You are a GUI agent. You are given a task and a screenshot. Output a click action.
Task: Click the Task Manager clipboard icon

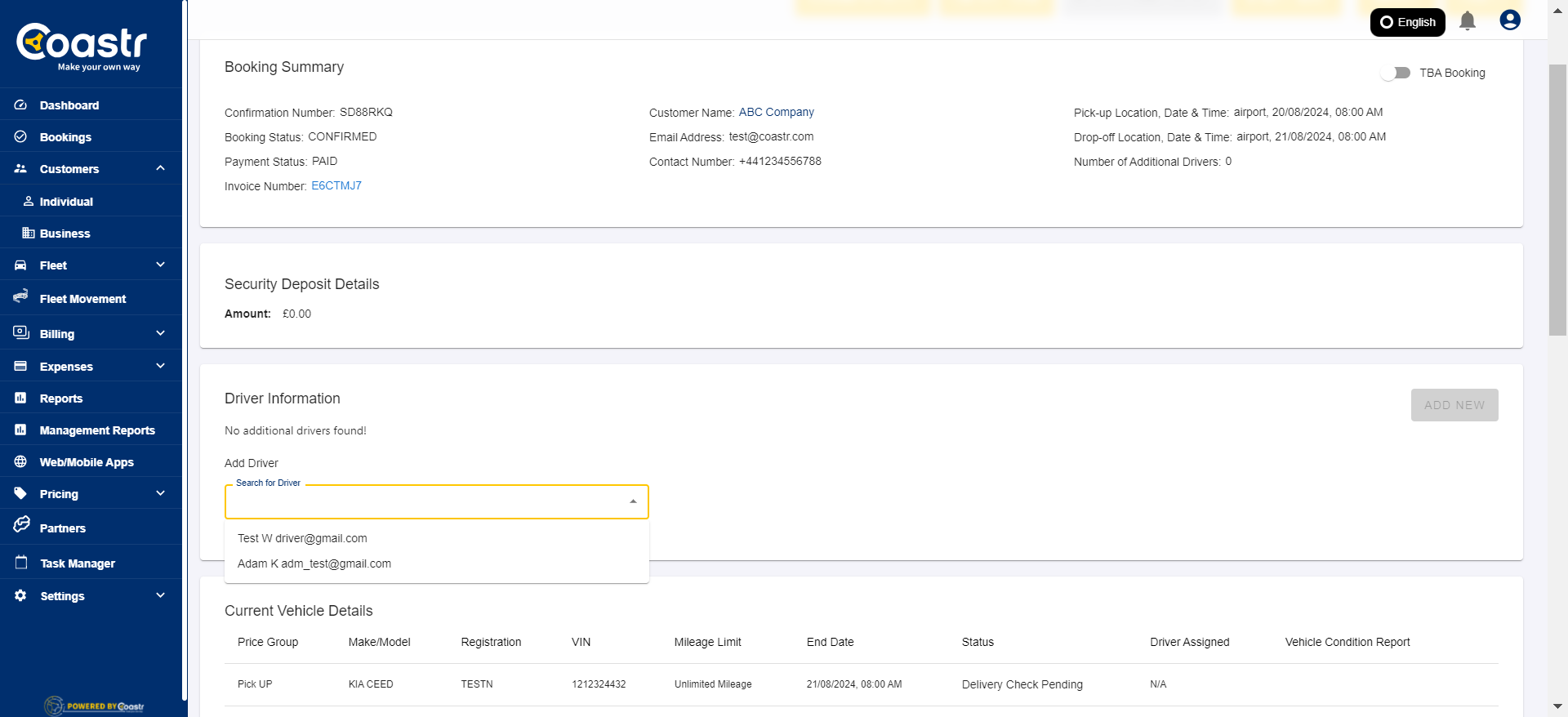coord(21,563)
